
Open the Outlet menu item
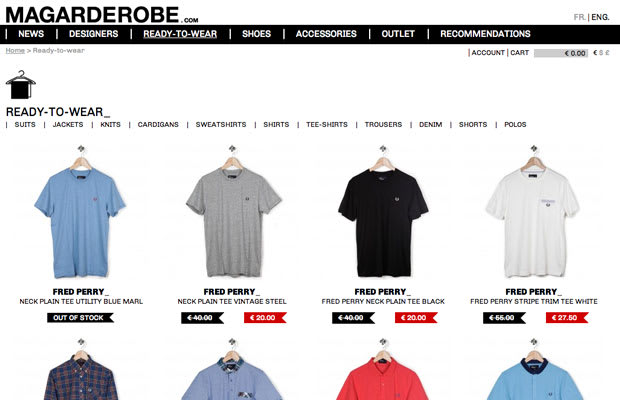point(398,34)
